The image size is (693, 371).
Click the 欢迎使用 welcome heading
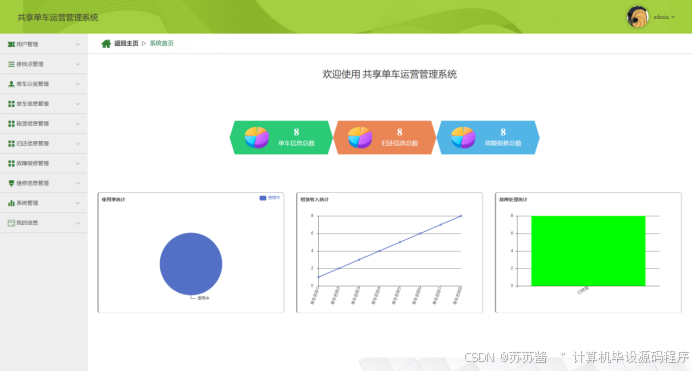389,74
